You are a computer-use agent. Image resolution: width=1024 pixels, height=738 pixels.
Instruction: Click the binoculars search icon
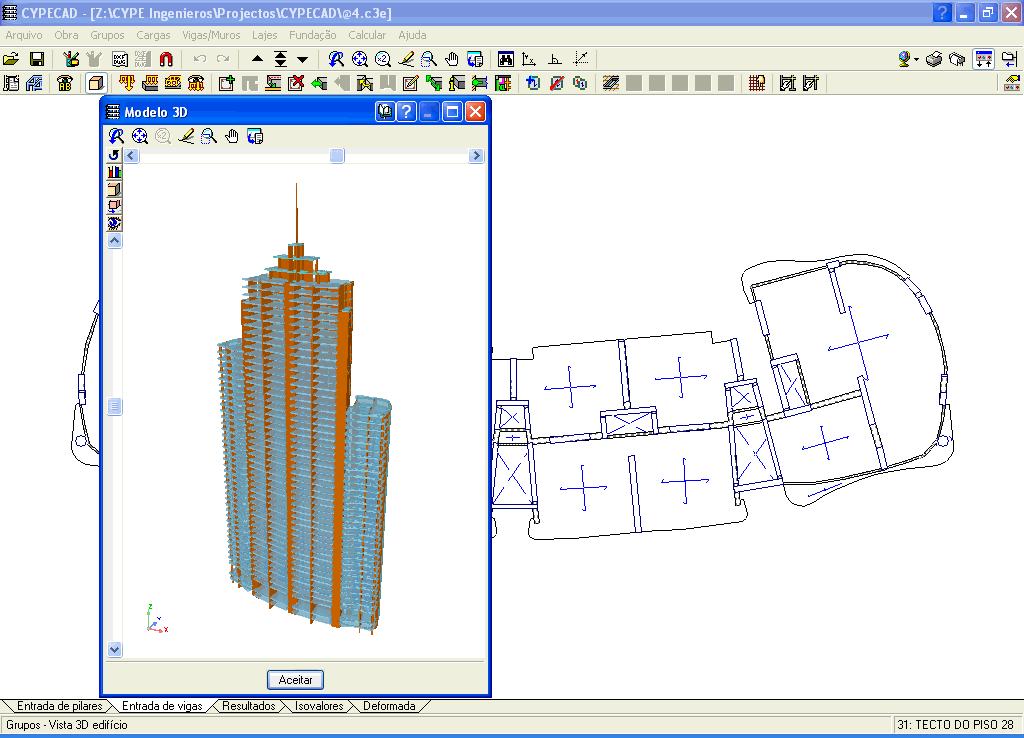505,59
